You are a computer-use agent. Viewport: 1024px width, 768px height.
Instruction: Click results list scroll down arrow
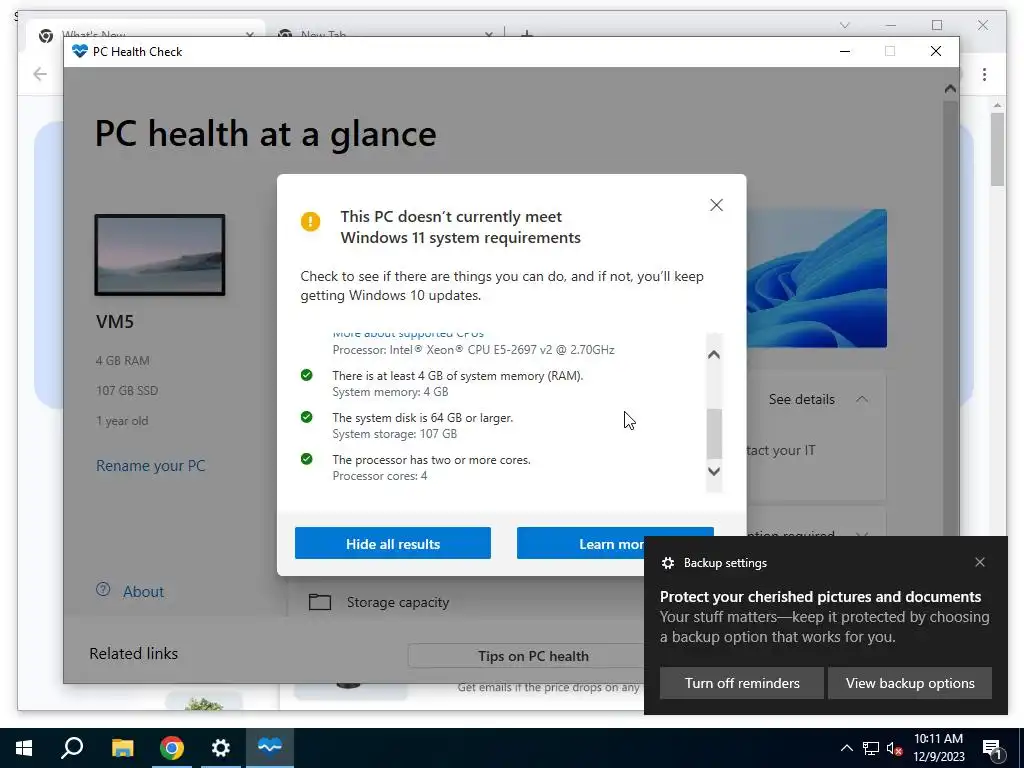tap(714, 471)
